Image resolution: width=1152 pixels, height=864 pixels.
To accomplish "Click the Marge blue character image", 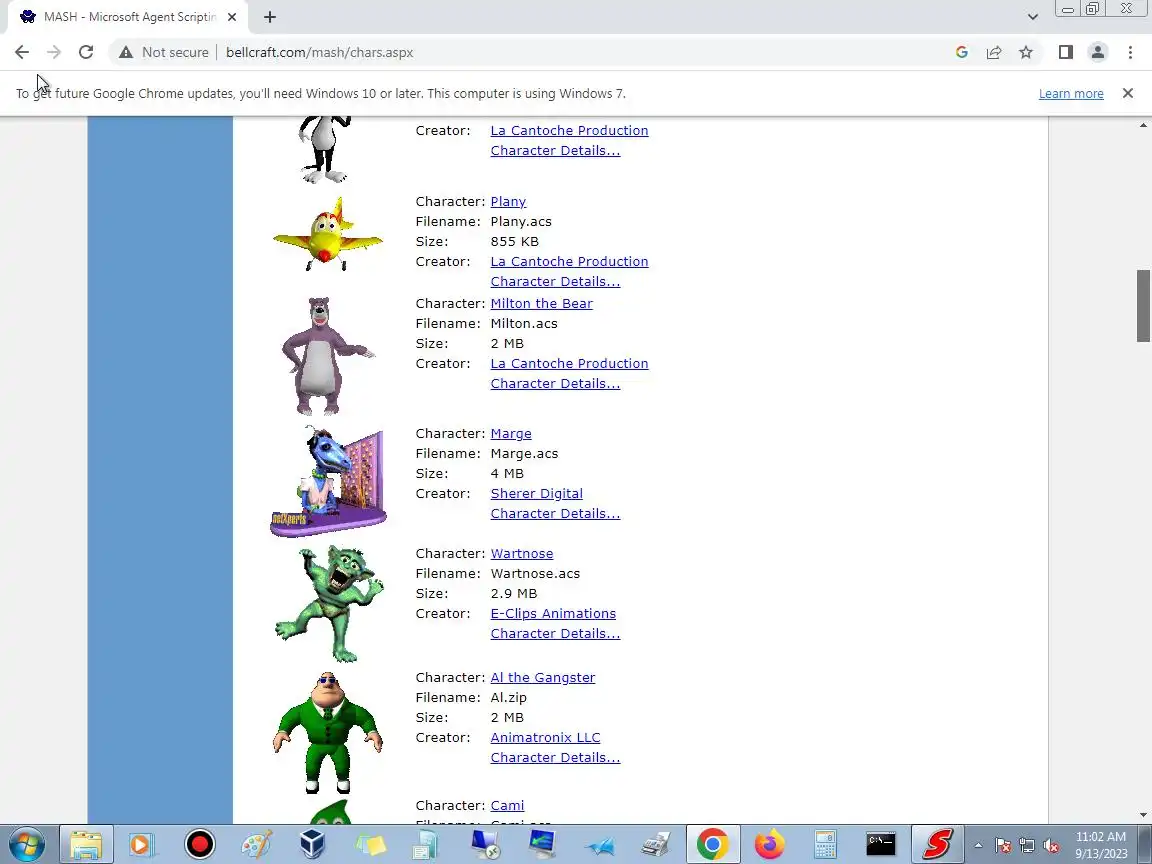I will point(328,482).
